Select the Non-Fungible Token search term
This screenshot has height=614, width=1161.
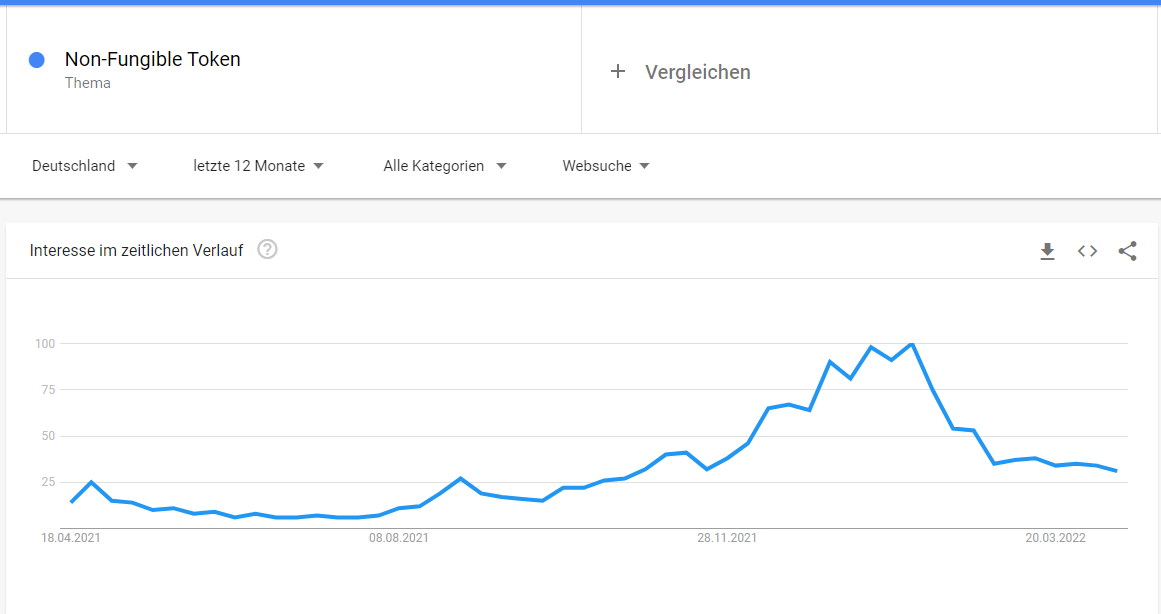pyautogui.click(x=152, y=59)
